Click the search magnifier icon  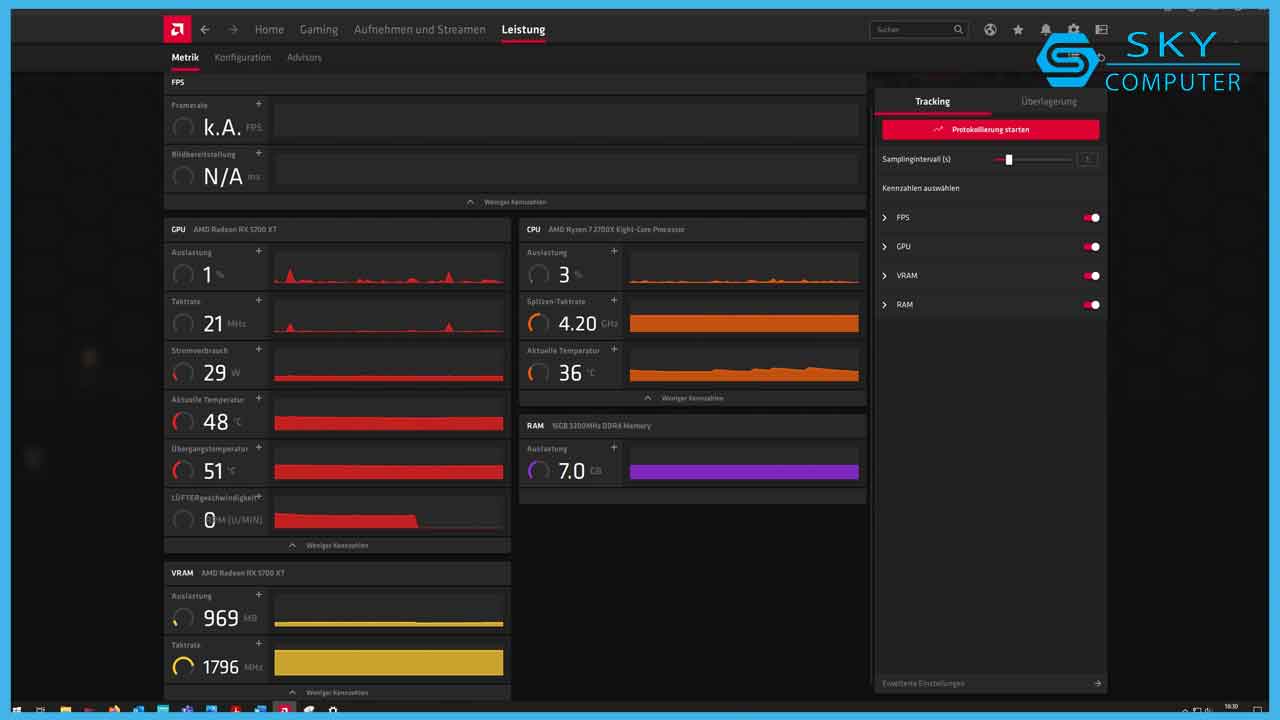pos(958,30)
